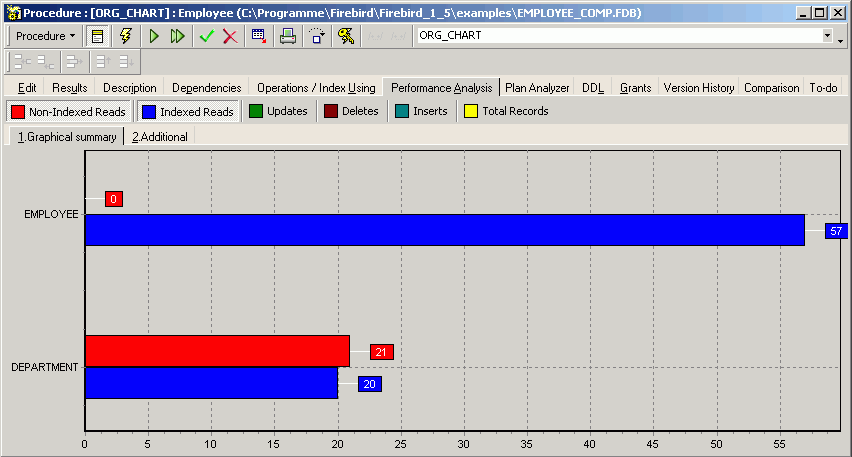The height and width of the screenshot is (457, 852).
Task: Click the blue EMPLOYEE indexed reads bar
Action: 444,230
